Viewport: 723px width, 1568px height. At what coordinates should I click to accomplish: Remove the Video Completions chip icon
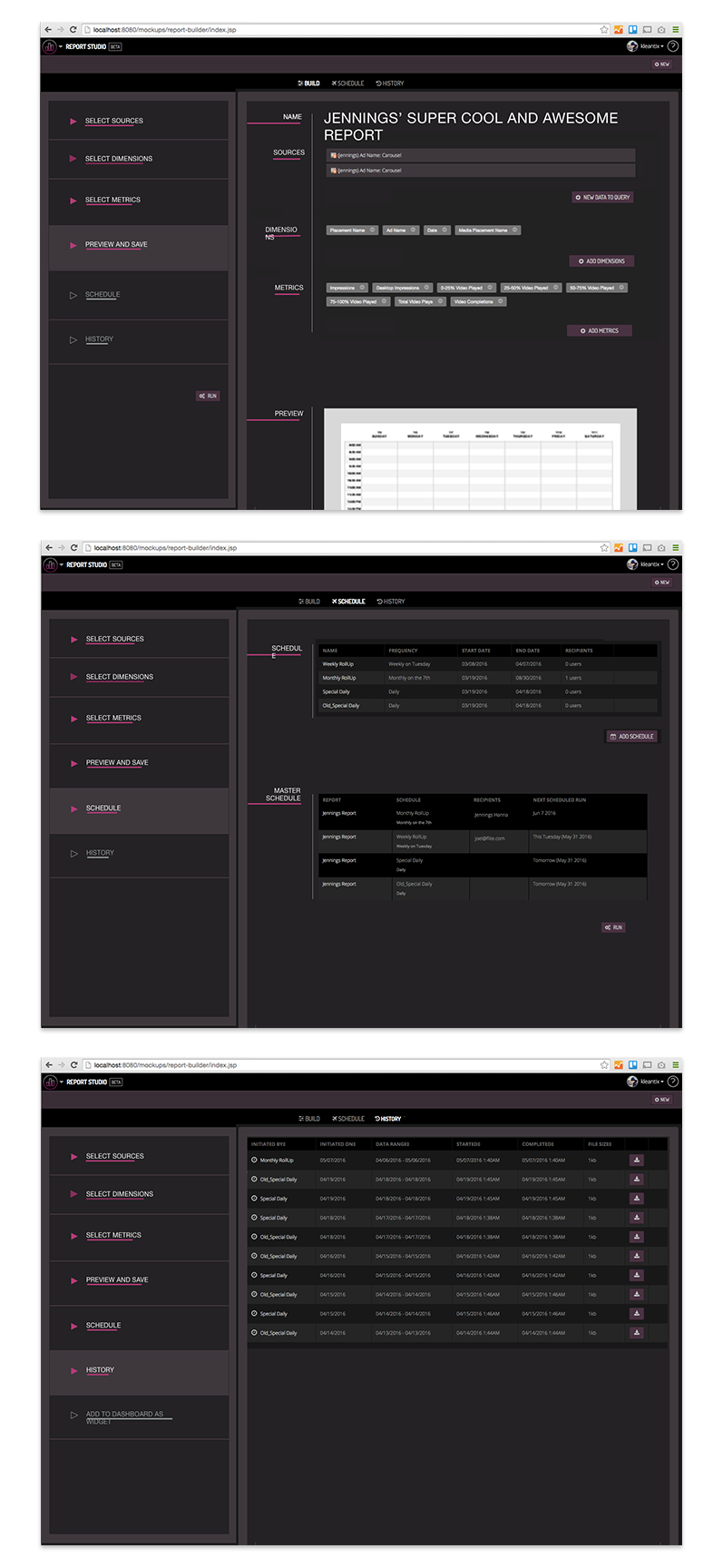click(500, 301)
